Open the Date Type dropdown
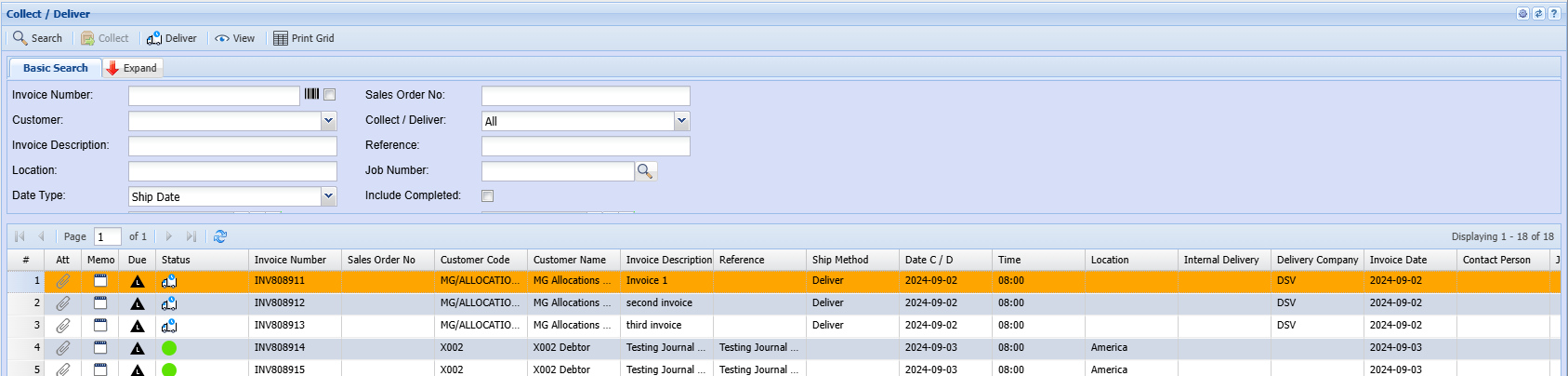 [328, 196]
